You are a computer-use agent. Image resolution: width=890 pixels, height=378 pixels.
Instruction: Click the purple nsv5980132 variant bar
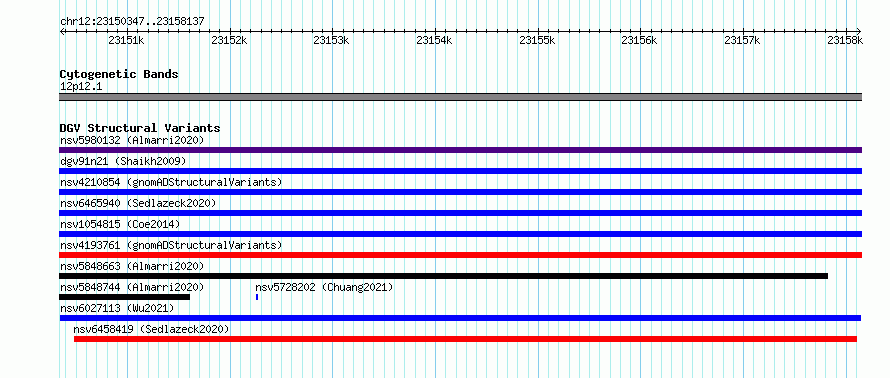tap(460, 150)
